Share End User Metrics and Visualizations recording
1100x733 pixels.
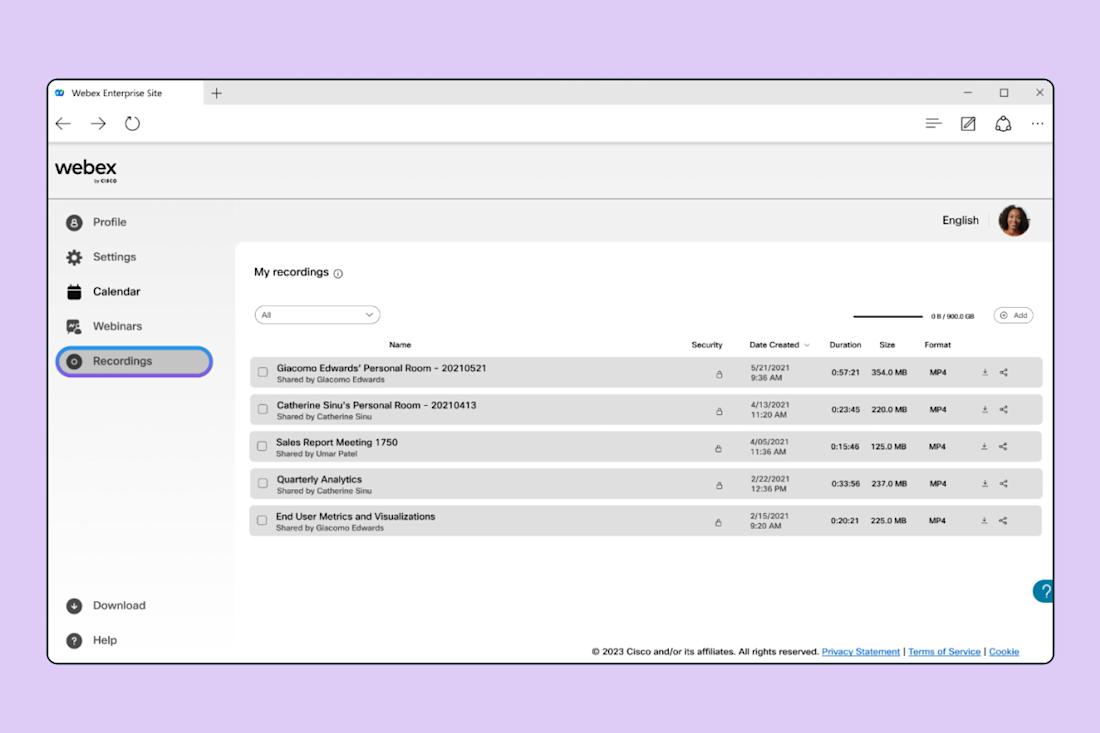1003,520
